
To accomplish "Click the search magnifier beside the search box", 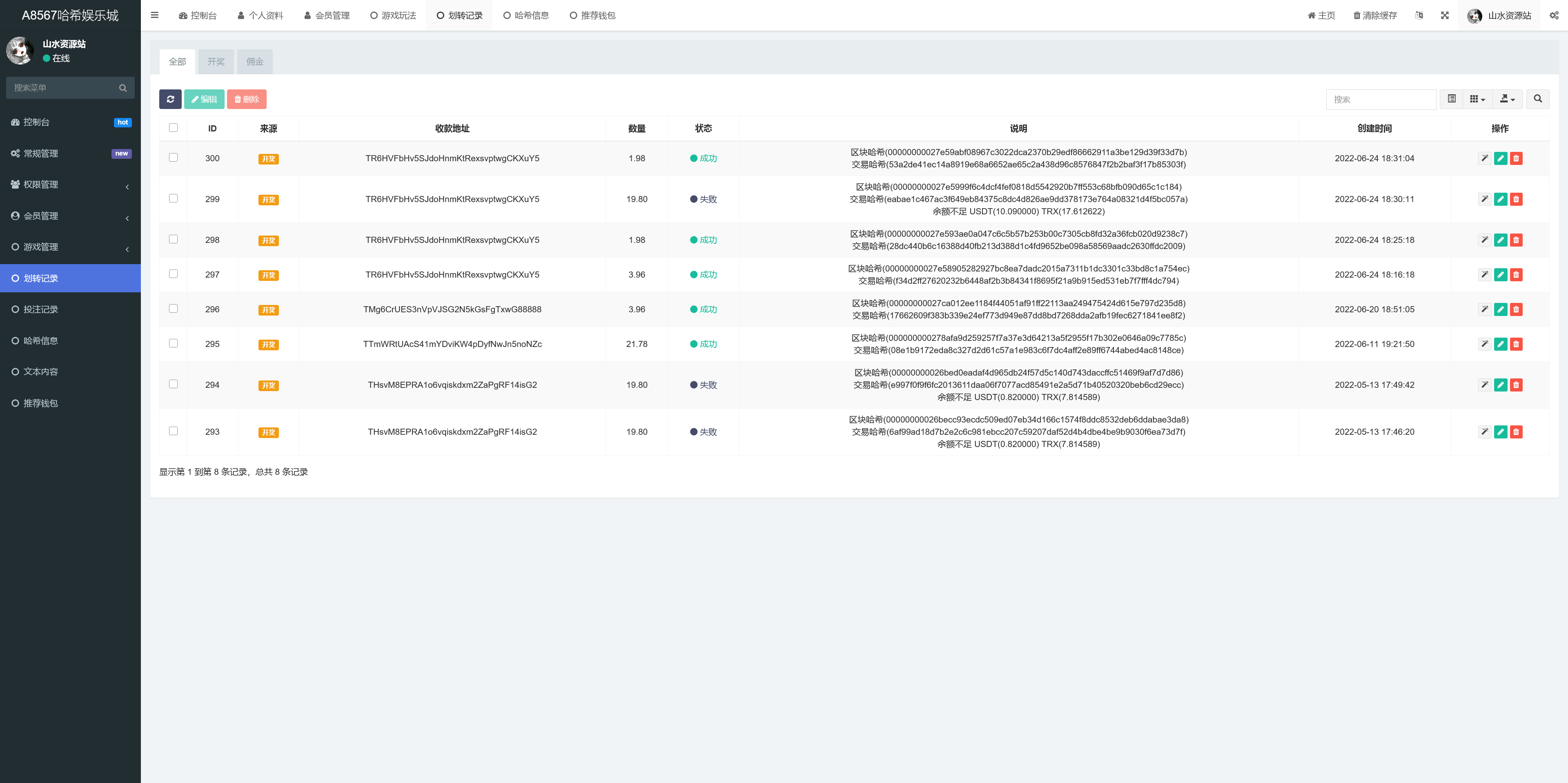I will [1537, 98].
